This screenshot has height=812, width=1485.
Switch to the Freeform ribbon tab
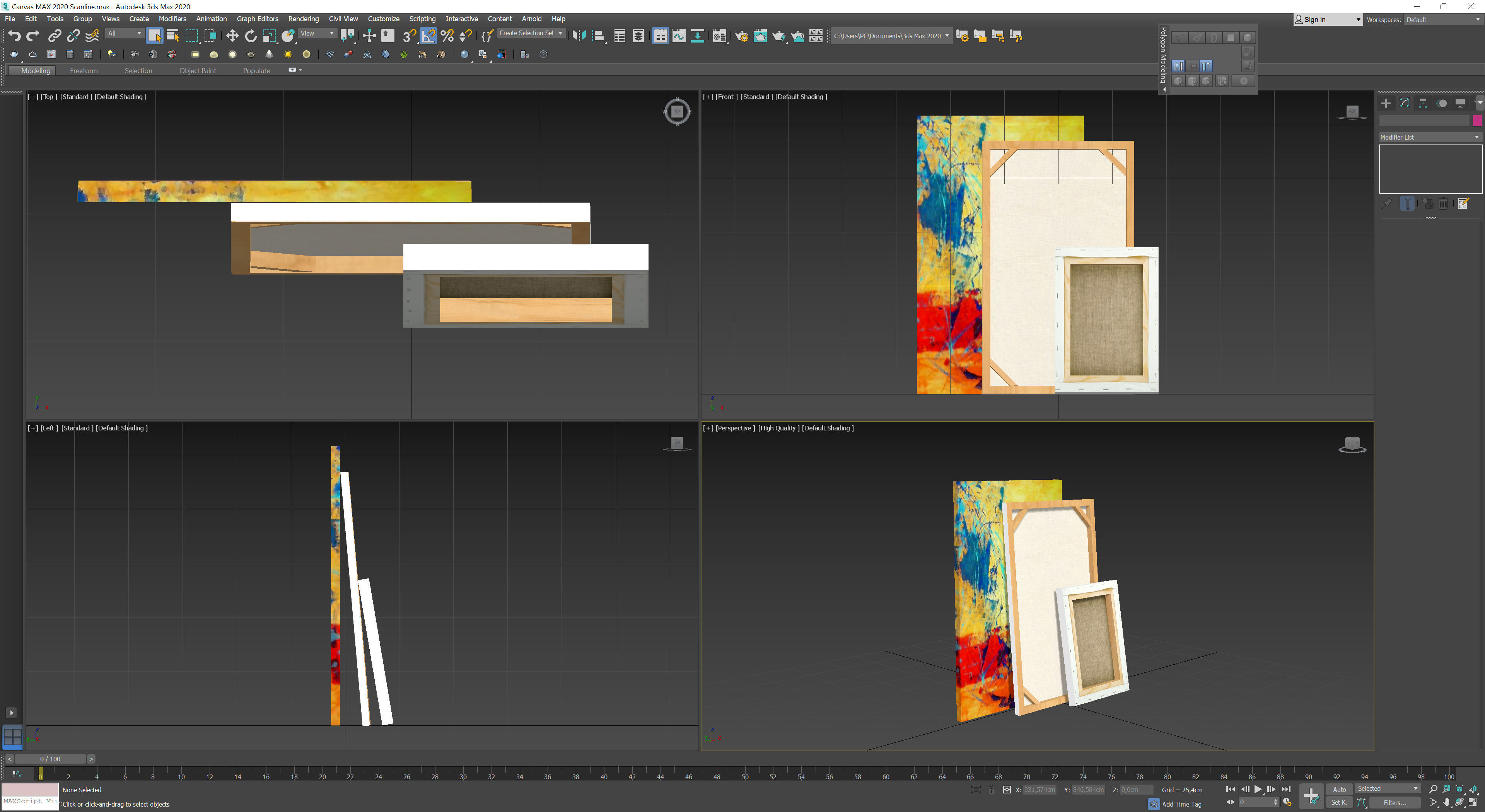pyautogui.click(x=84, y=70)
